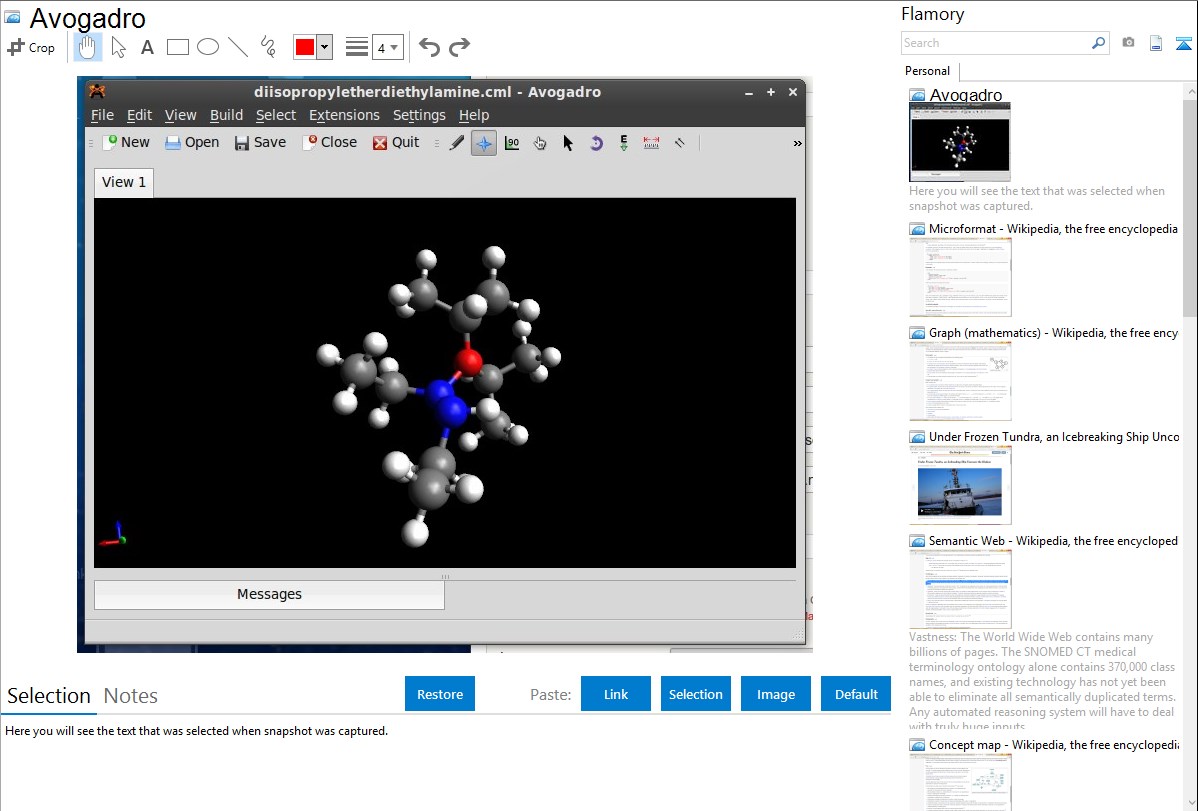Select the Measure distance tool
Image resolution: width=1198 pixels, height=811 pixels.
(x=651, y=142)
